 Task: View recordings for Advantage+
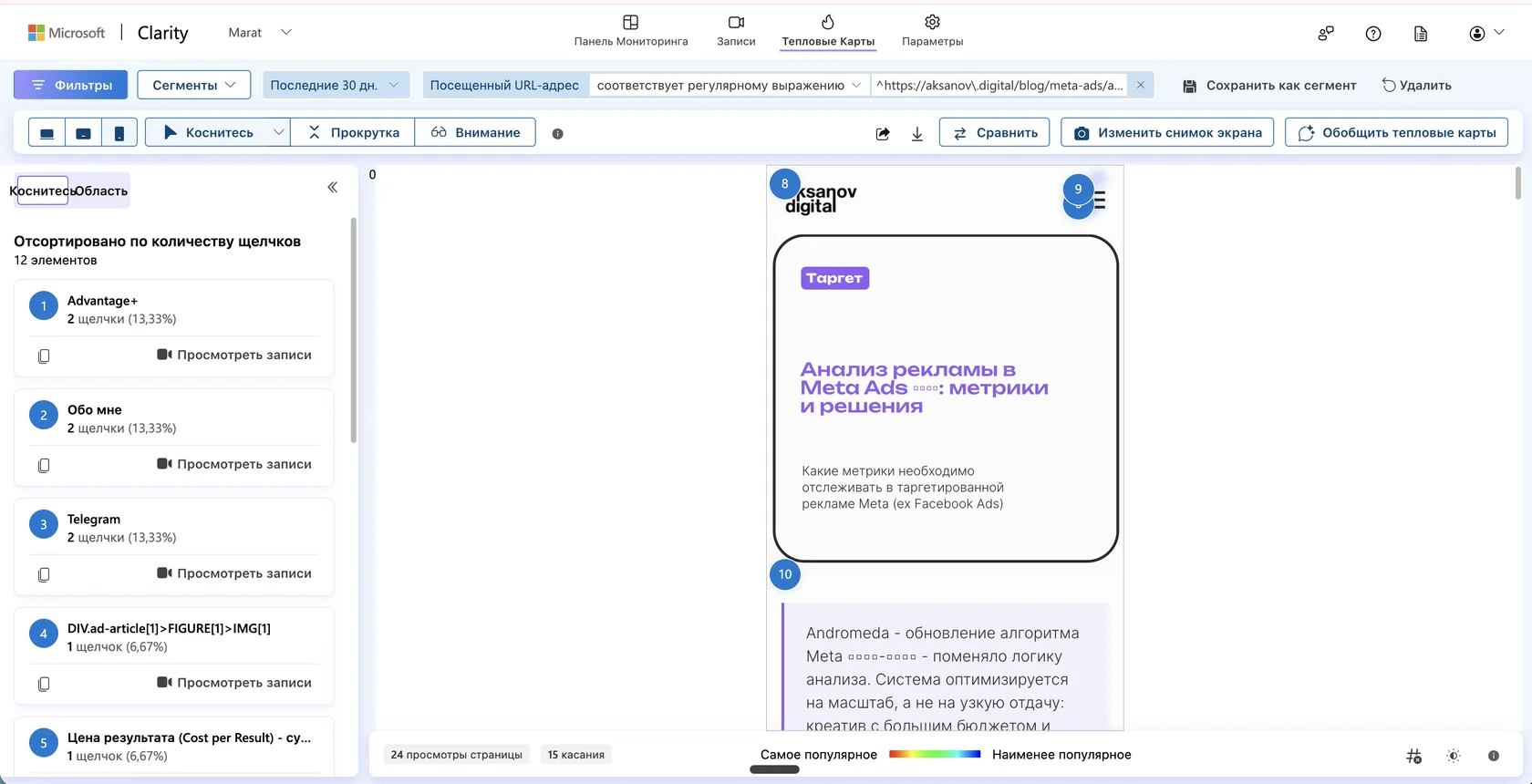coord(234,355)
